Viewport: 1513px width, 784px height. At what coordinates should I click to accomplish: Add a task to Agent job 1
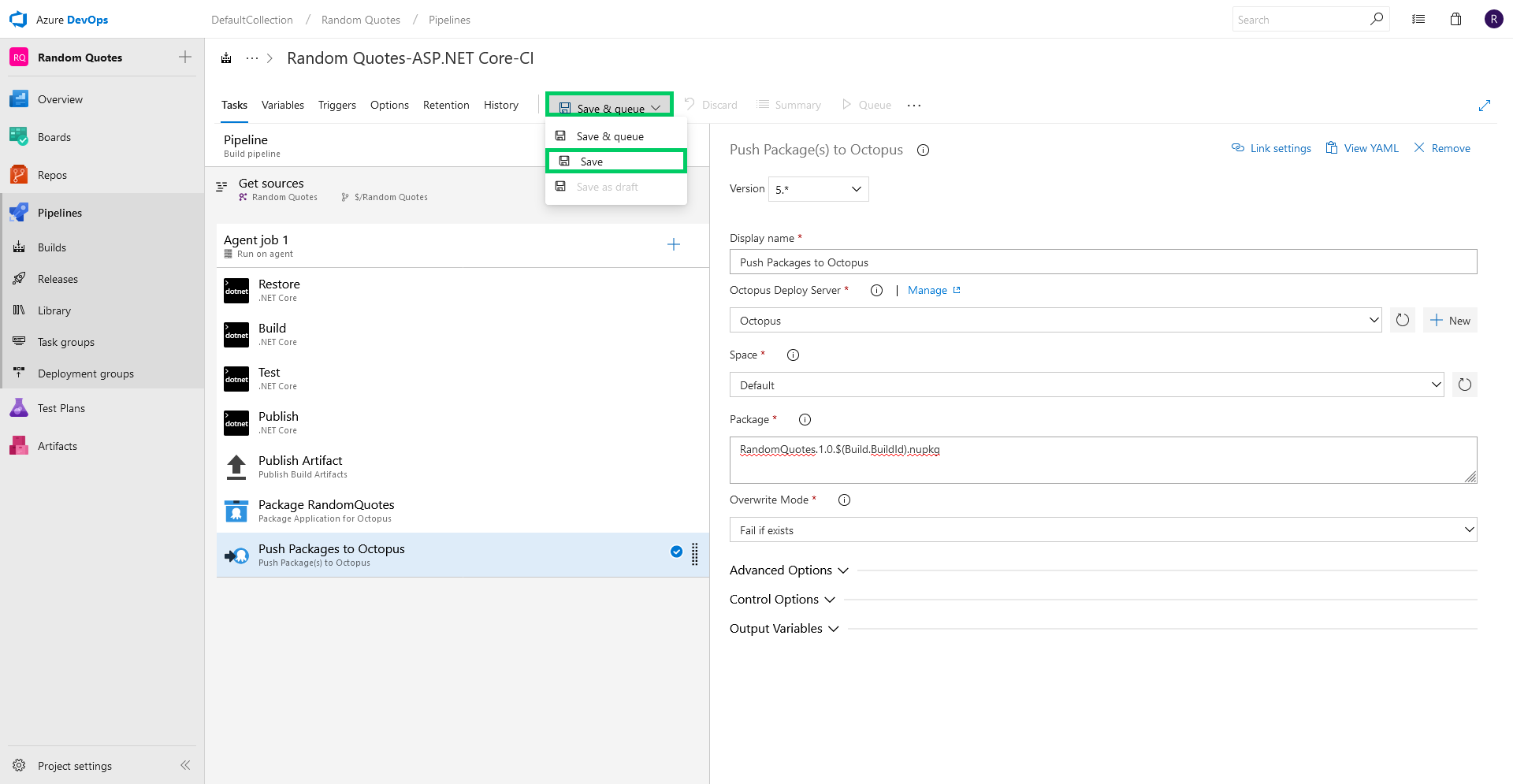coord(674,244)
